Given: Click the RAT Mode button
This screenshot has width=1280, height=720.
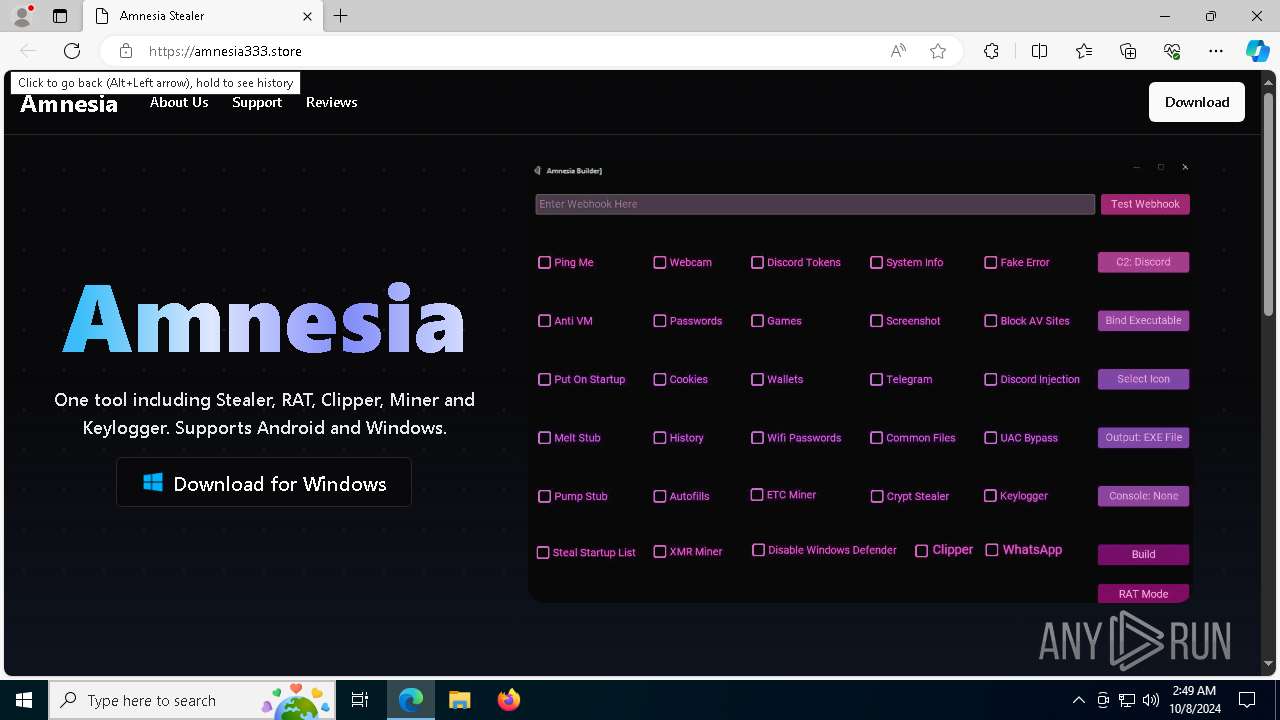Looking at the screenshot, I should click(1143, 594).
